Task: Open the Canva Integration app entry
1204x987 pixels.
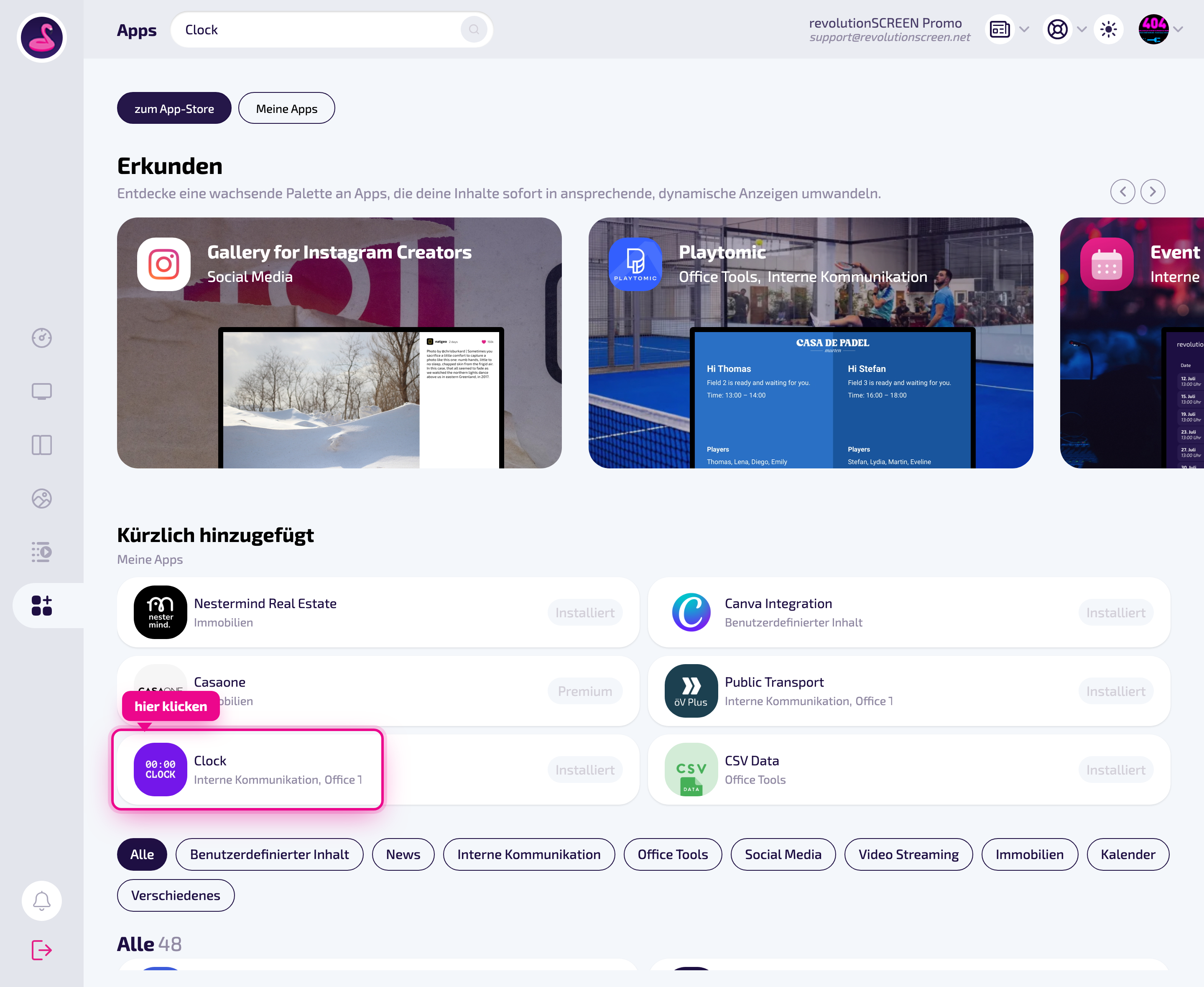Action: (908, 612)
